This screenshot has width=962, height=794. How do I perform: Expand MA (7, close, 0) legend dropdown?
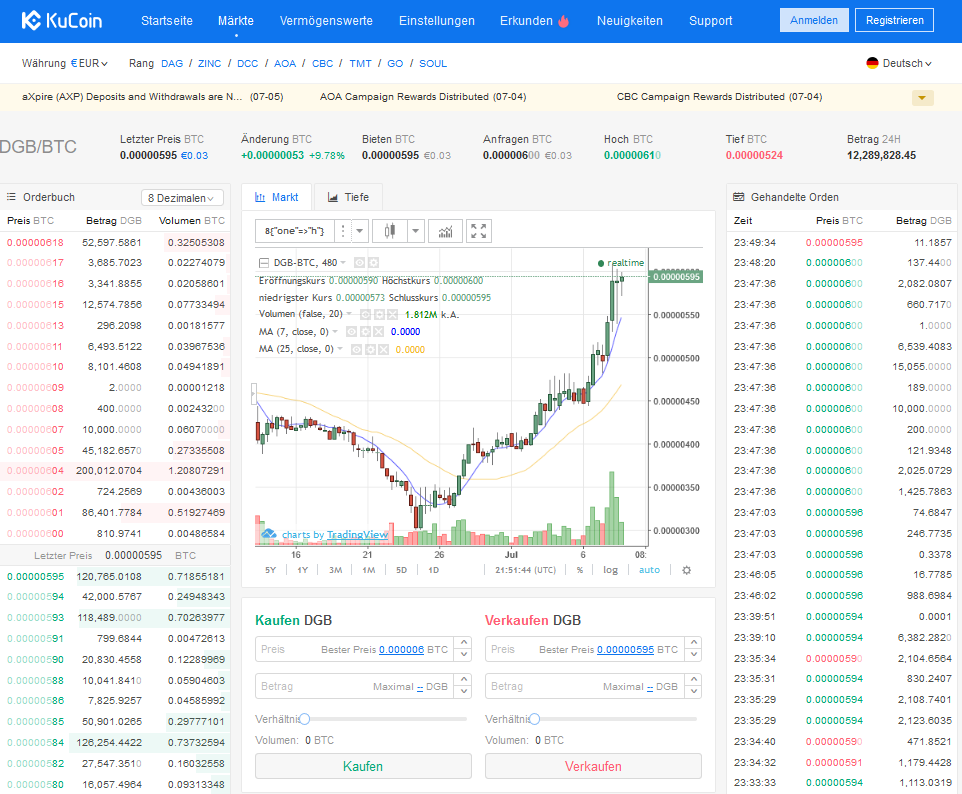coord(335,332)
